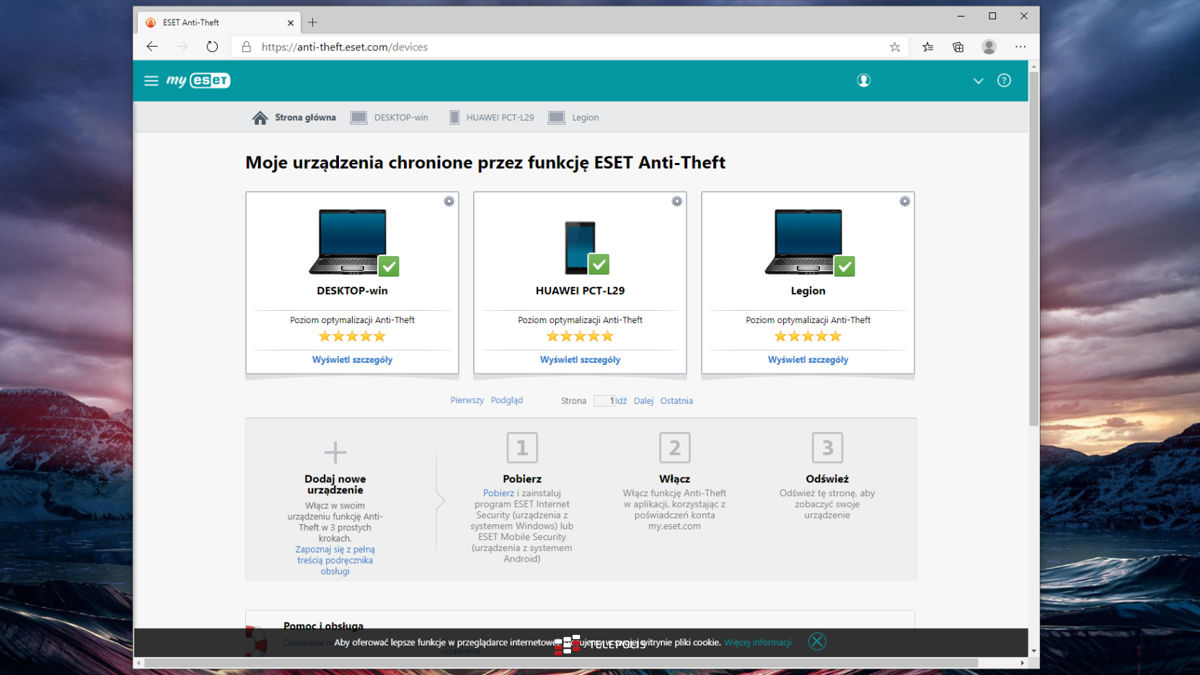Click the help question mark icon

click(x=1004, y=81)
